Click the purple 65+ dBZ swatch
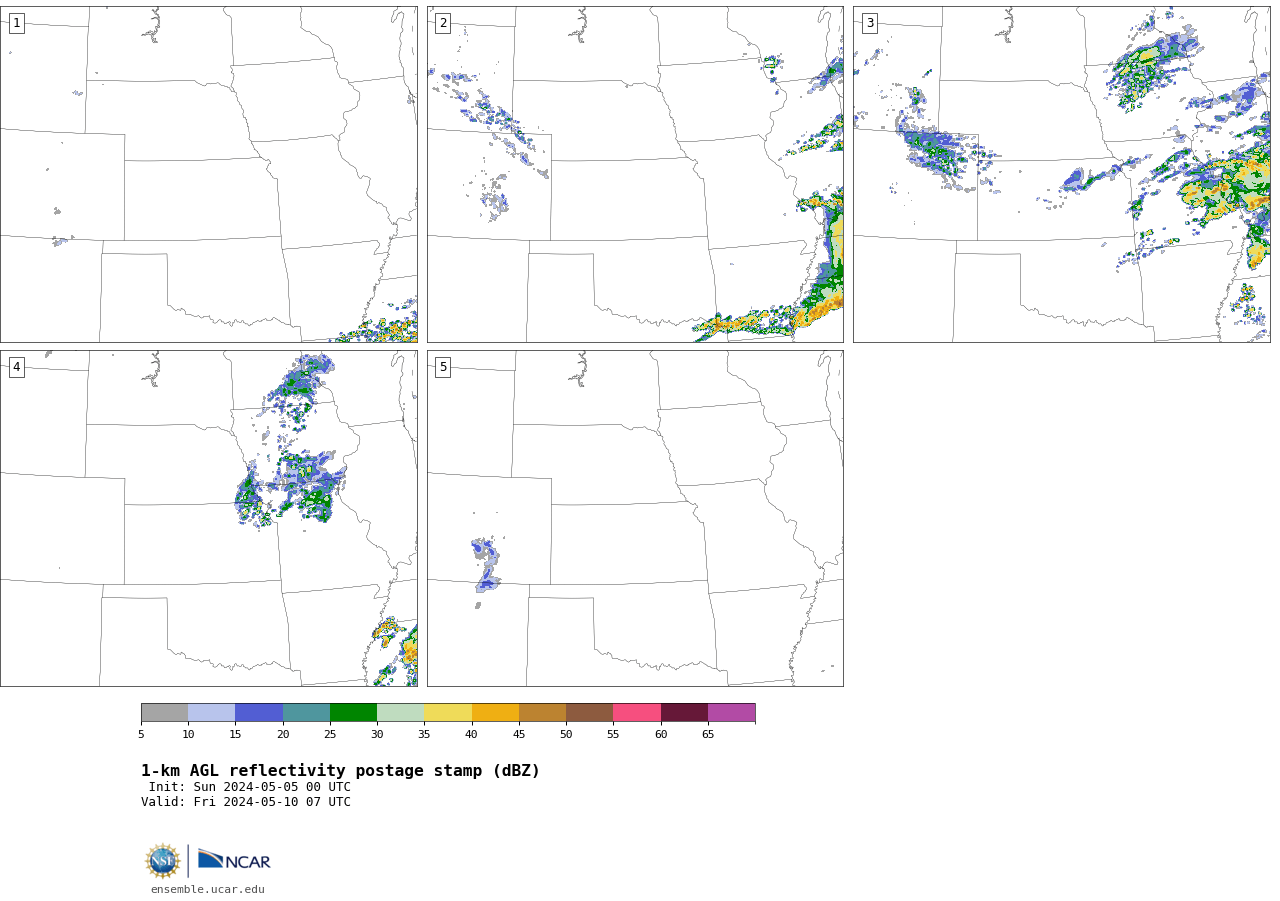Image resolution: width=1280 pixels, height=901 pixels. pos(731,712)
